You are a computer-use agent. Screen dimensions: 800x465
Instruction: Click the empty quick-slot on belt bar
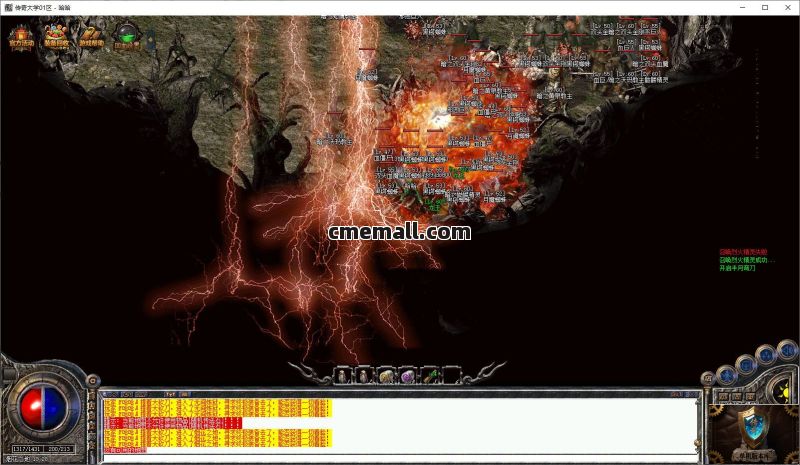[453, 375]
